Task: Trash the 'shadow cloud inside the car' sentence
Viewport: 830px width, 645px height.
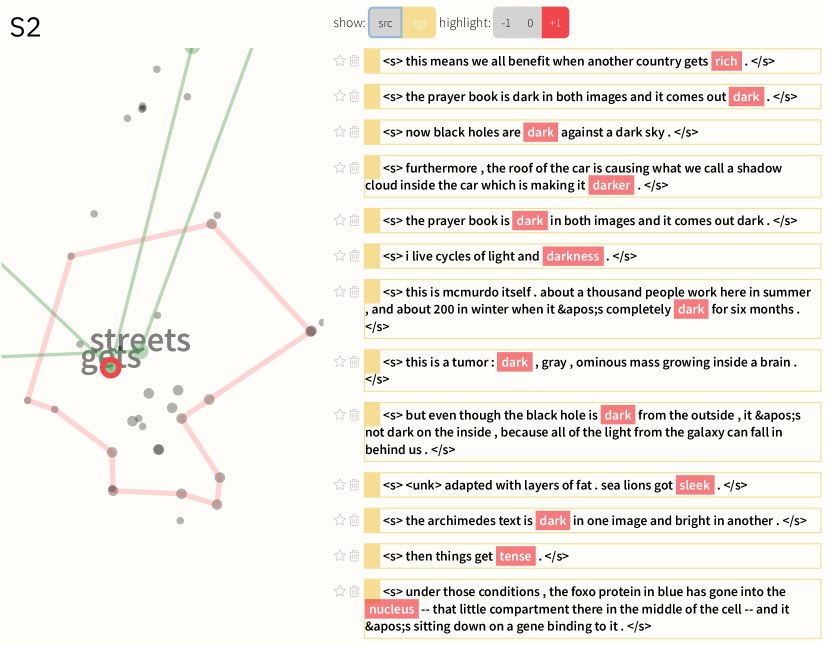Action: click(x=354, y=167)
